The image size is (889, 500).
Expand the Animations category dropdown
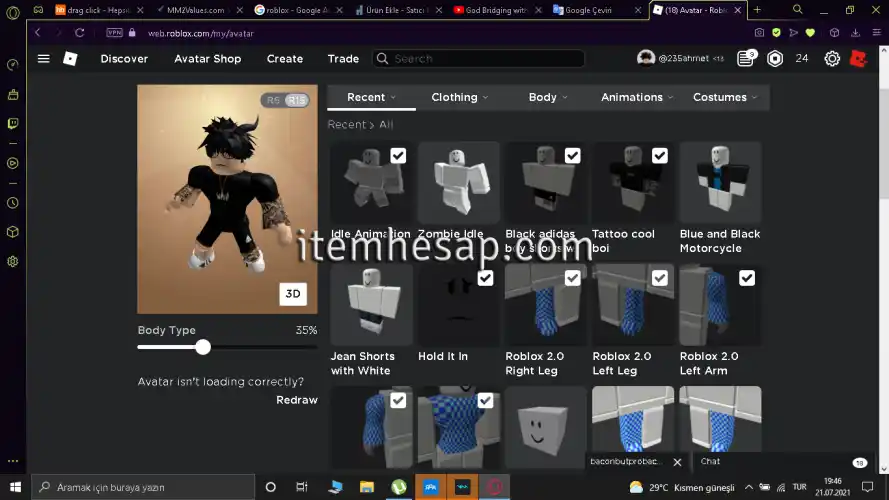click(x=636, y=97)
